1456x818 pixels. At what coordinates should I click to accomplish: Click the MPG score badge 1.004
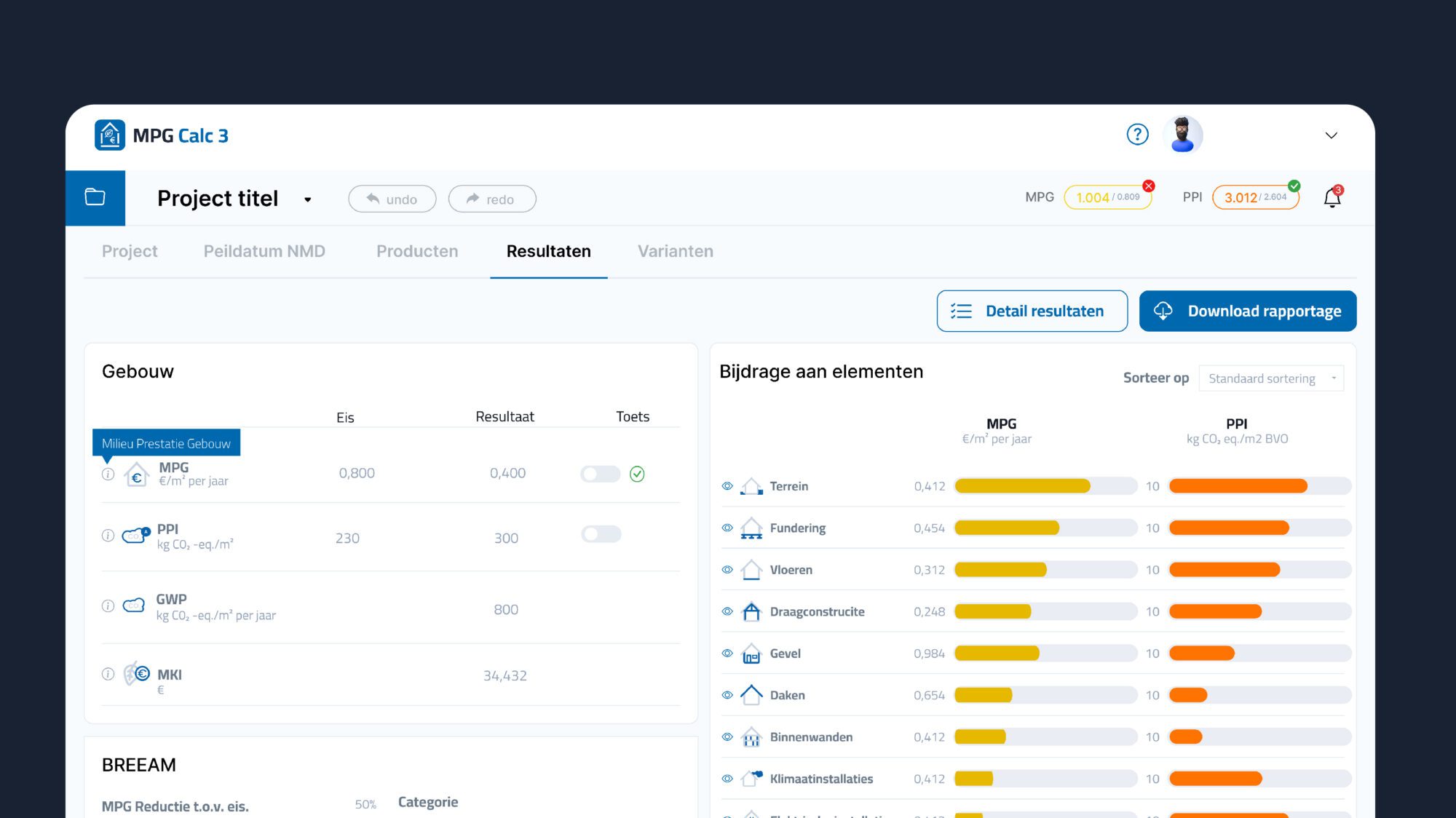1107,197
